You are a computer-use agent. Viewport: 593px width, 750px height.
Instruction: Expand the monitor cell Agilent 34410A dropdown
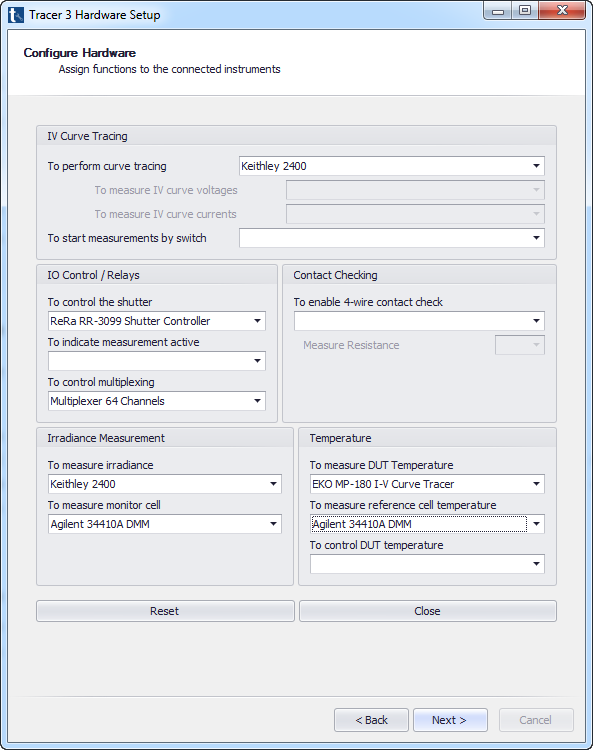(165, 524)
